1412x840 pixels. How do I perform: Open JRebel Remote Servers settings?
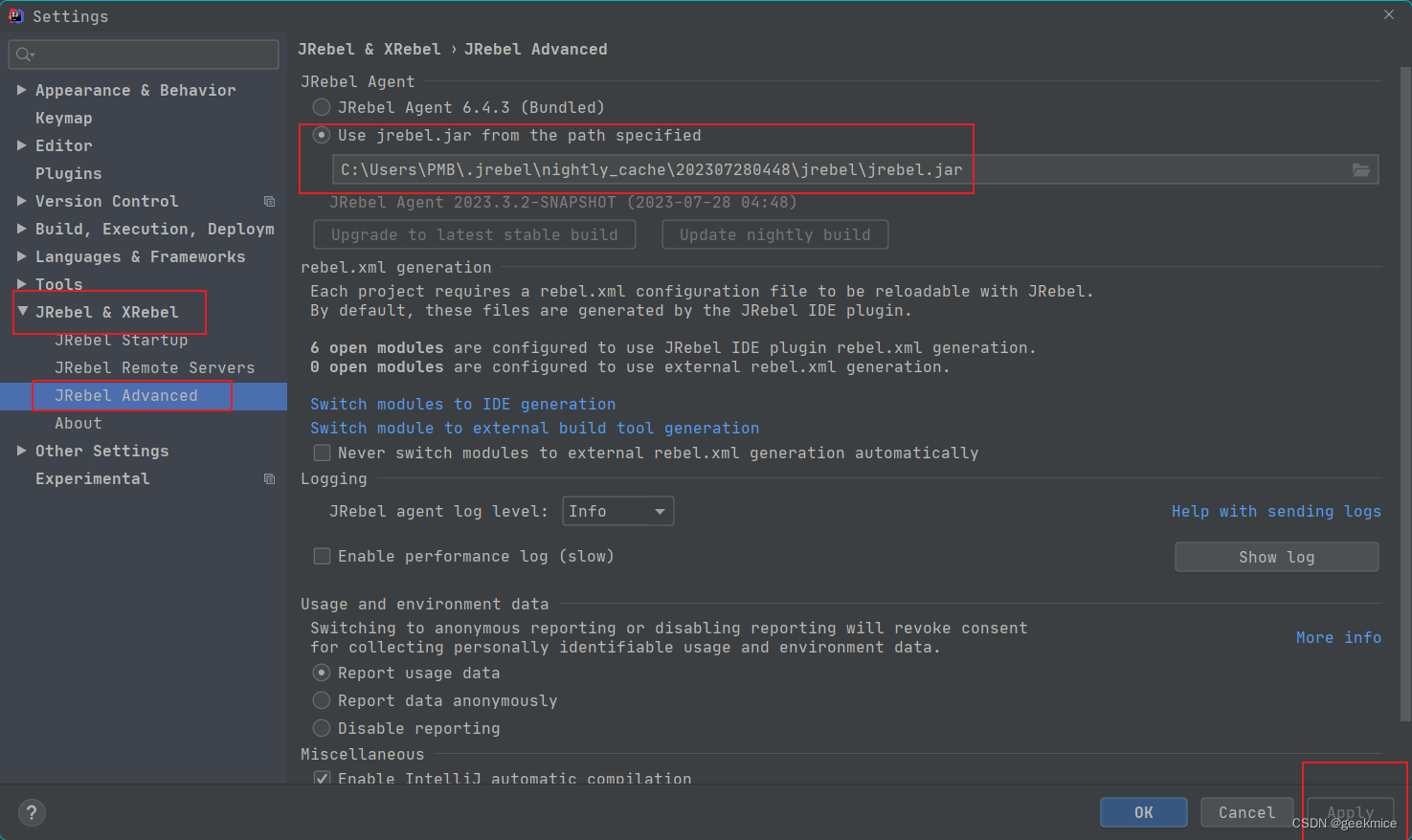(x=155, y=367)
